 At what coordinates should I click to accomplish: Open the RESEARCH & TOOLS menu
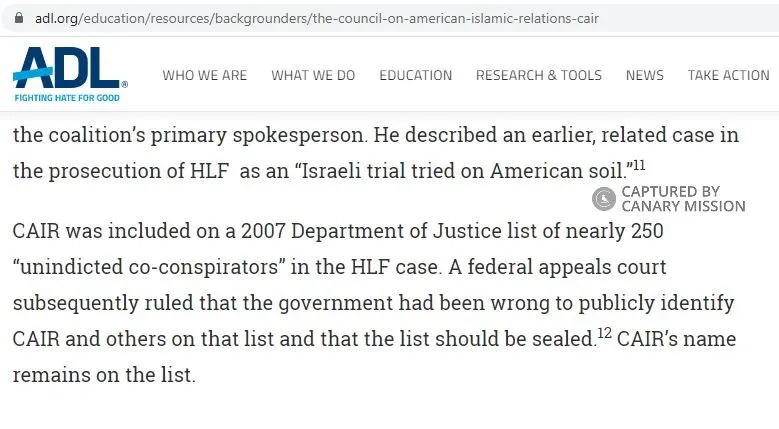(x=538, y=75)
